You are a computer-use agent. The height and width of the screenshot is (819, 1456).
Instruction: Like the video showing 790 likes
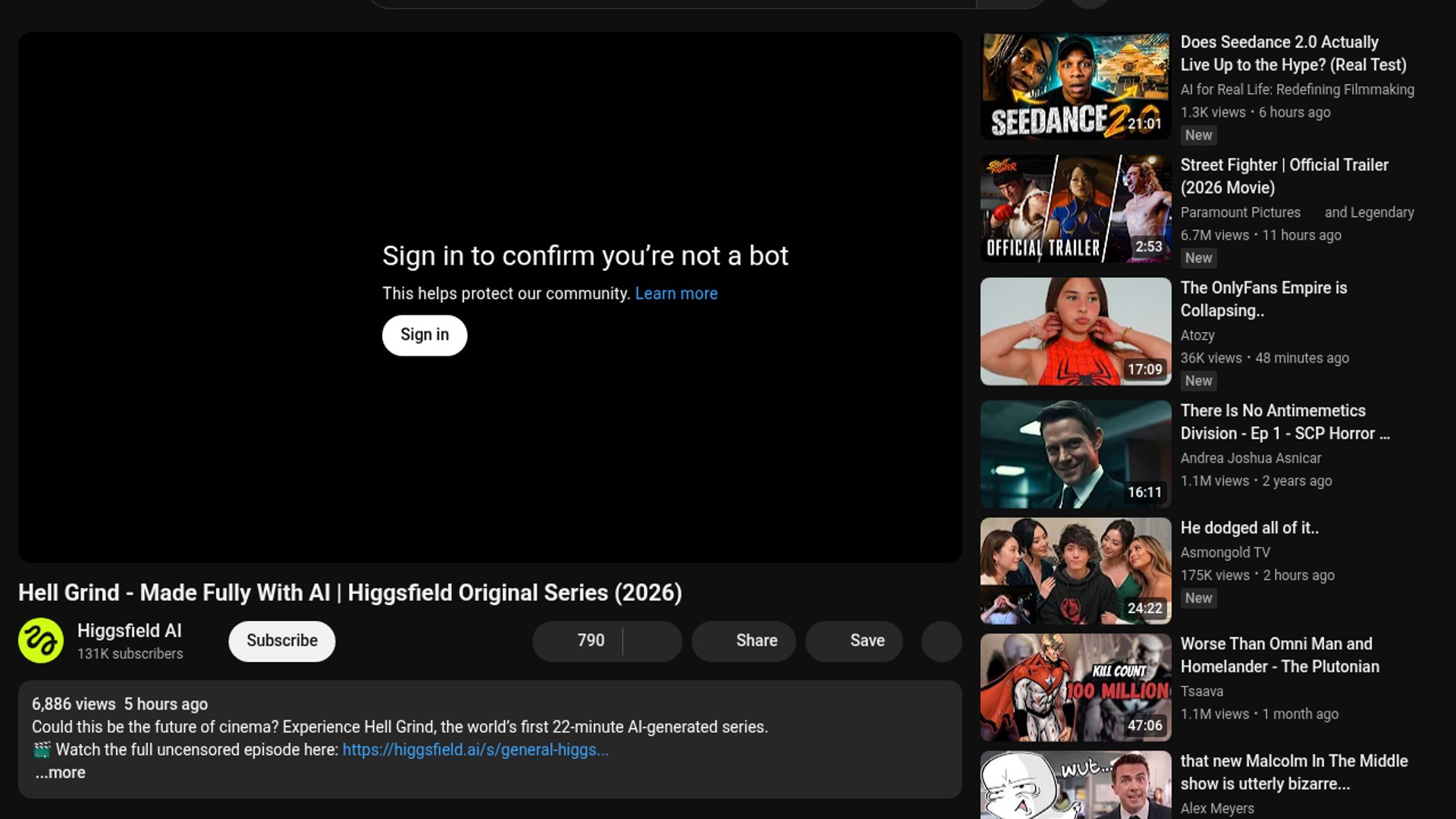pyautogui.click(x=578, y=641)
